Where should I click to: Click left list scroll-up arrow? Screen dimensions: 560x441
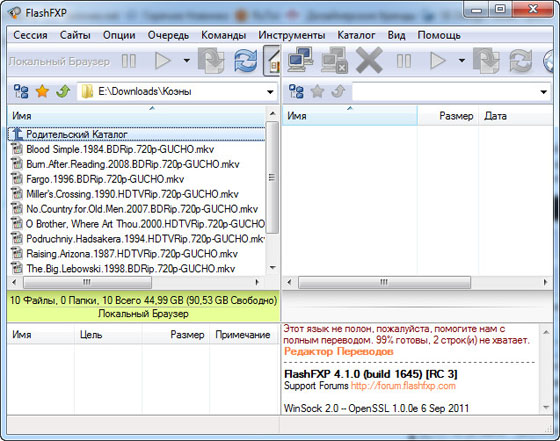click(x=272, y=114)
